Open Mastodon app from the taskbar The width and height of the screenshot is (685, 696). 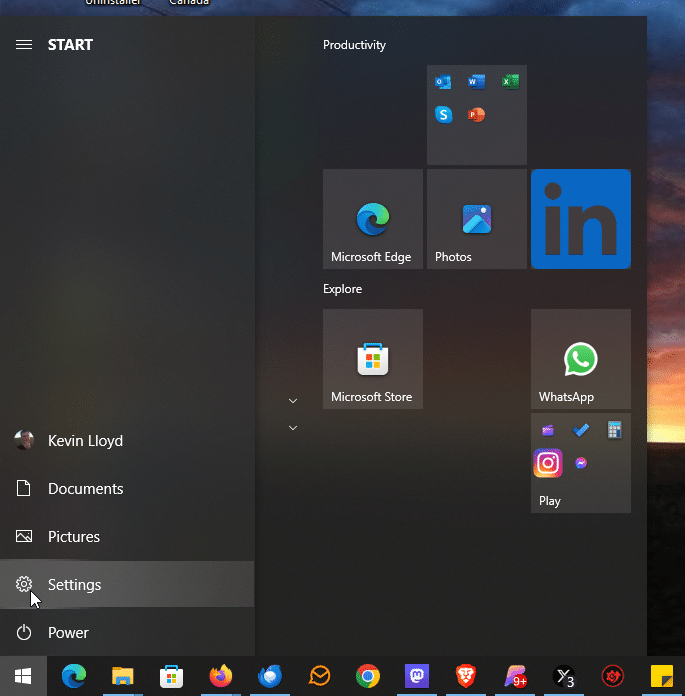pos(416,676)
